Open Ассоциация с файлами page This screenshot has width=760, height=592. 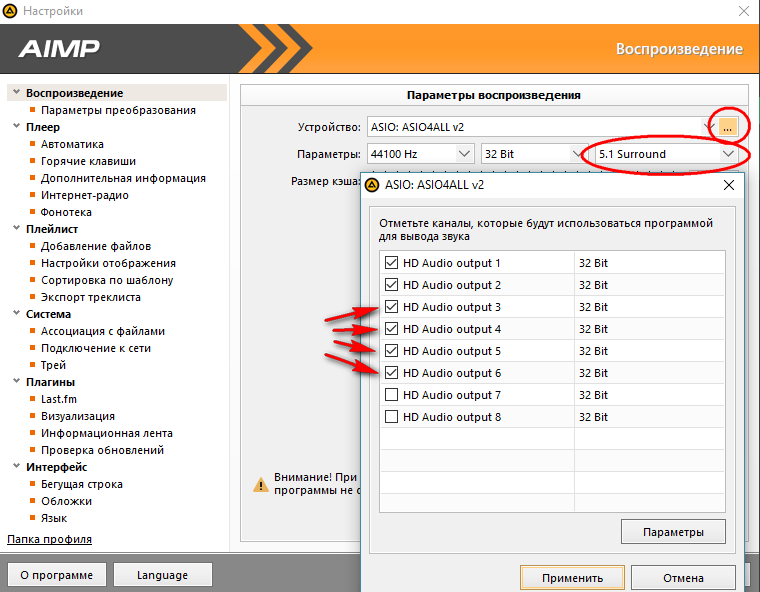[103, 331]
